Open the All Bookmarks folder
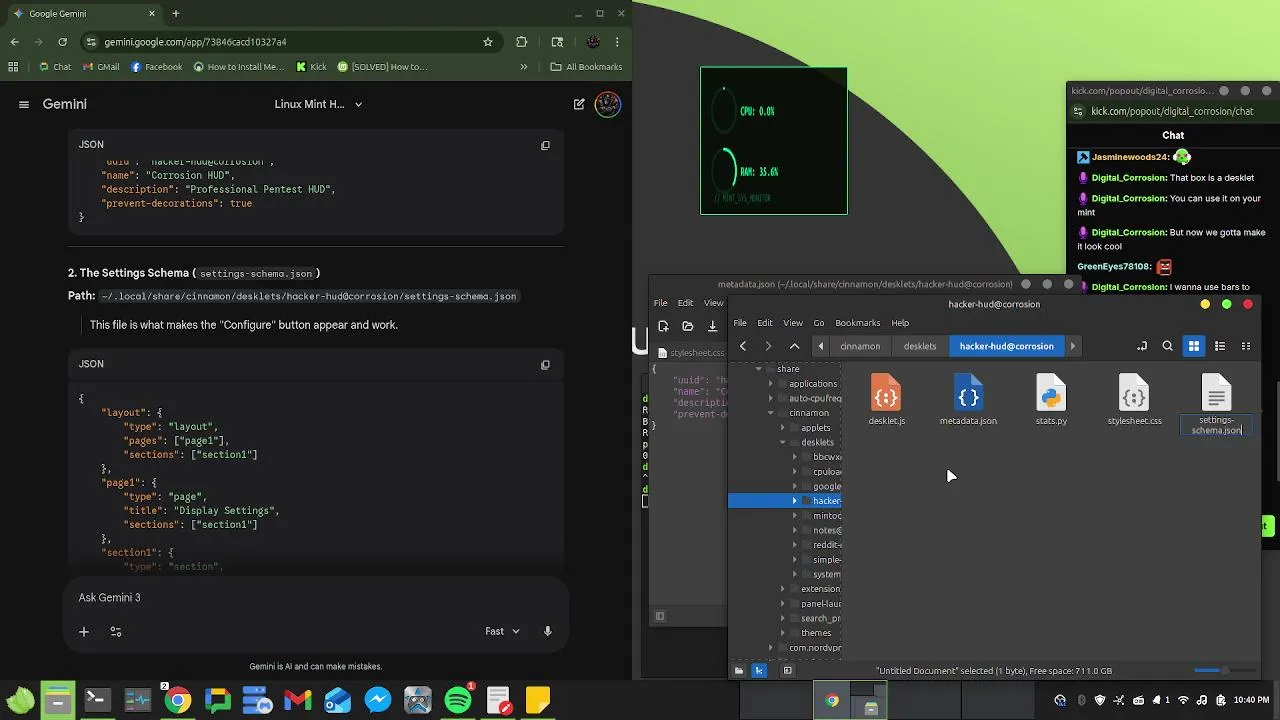Image resolution: width=1280 pixels, height=720 pixels. tap(586, 67)
